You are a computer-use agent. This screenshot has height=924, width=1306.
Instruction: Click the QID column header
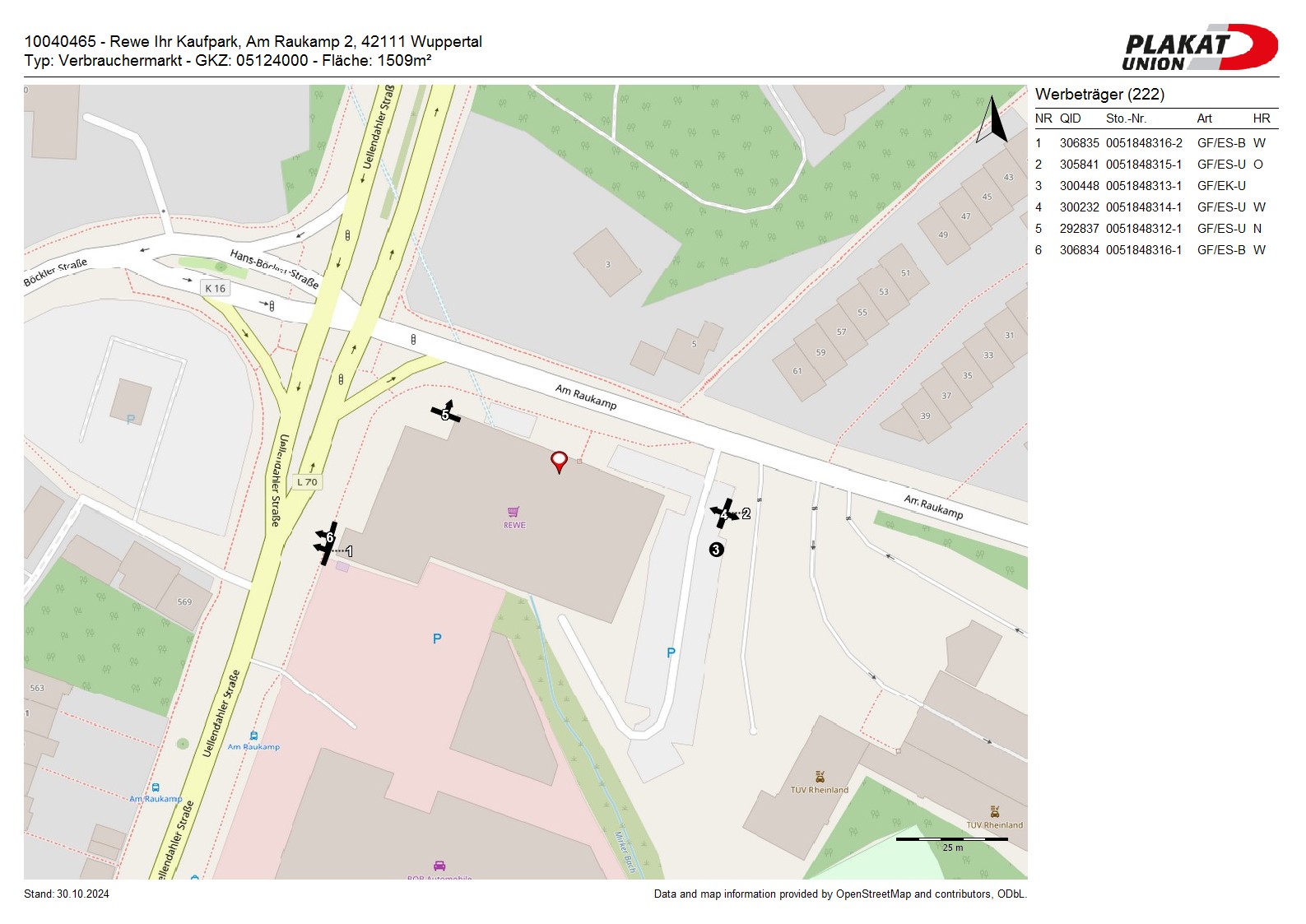[x=1070, y=118]
